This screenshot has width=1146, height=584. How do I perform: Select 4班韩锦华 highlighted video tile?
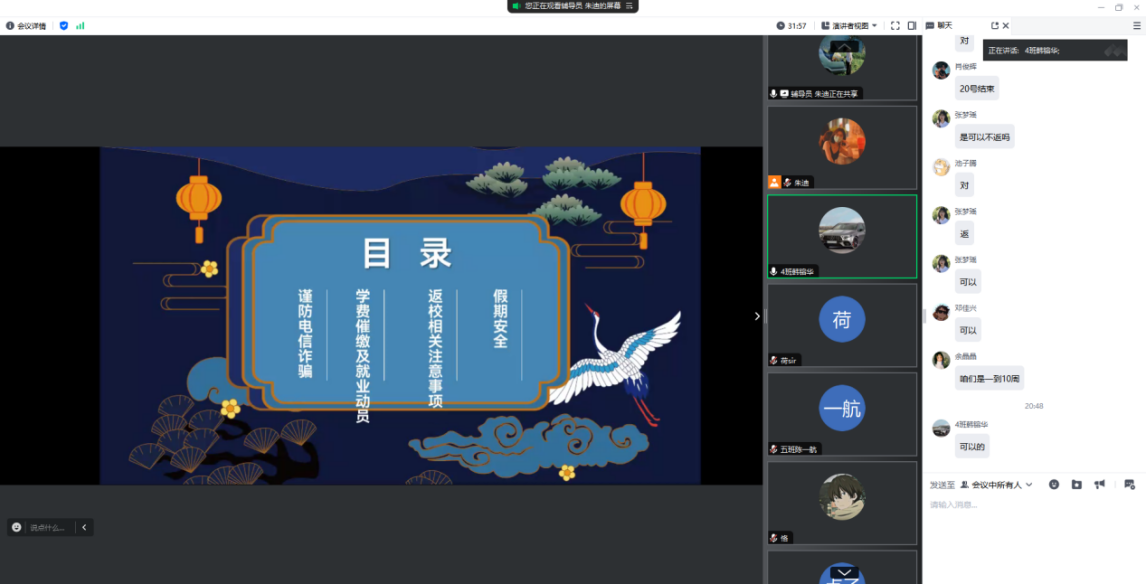coord(841,236)
